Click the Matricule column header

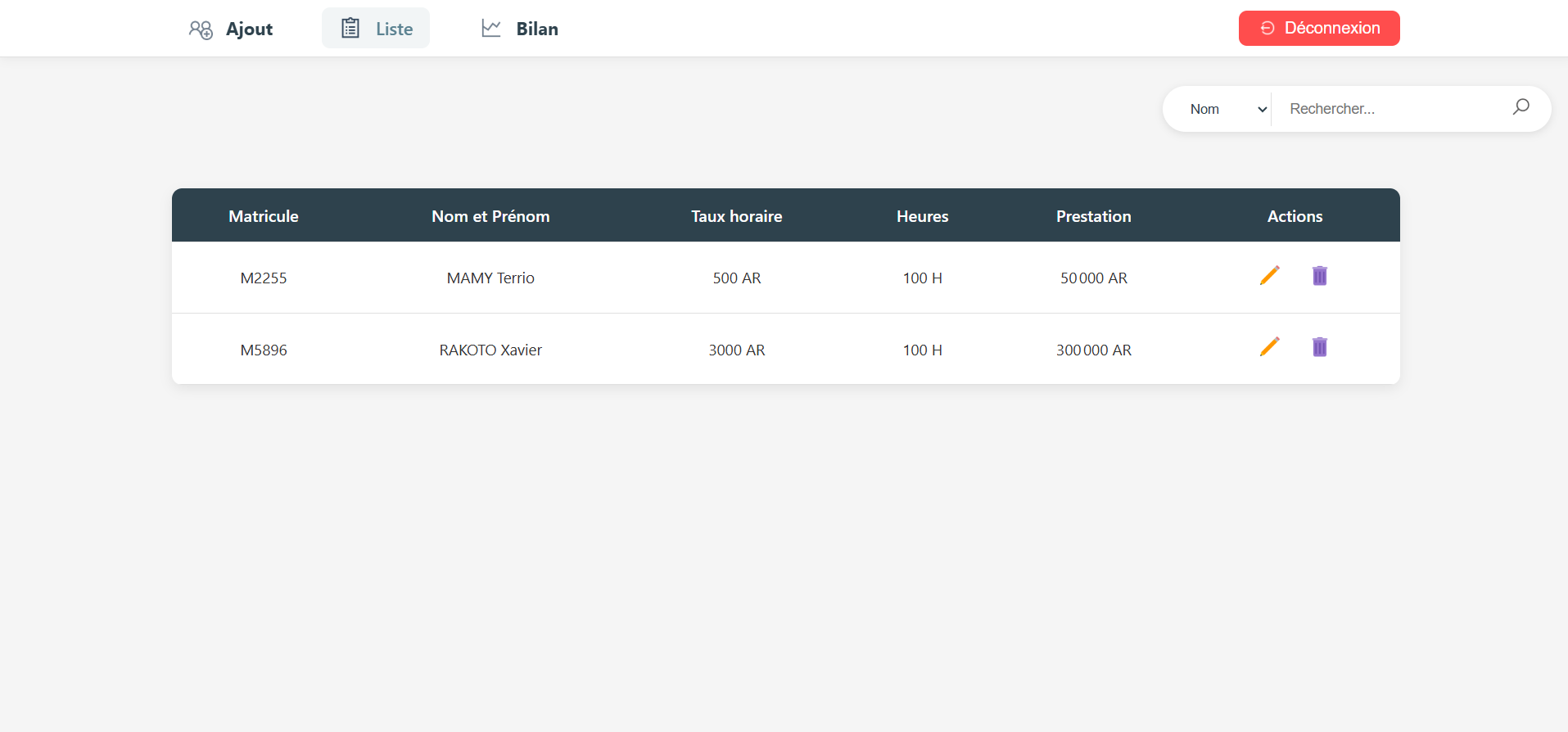click(x=264, y=216)
